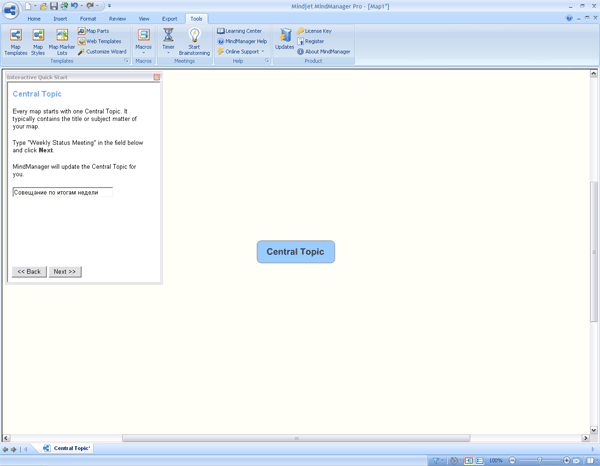Click the filter funnel icon in status bar

pos(435,460)
